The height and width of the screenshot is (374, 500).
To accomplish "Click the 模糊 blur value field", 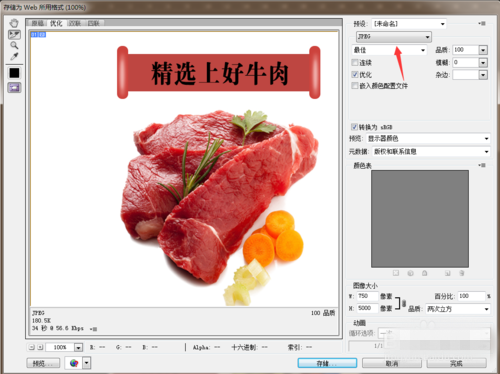I will [x=465, y=62].
